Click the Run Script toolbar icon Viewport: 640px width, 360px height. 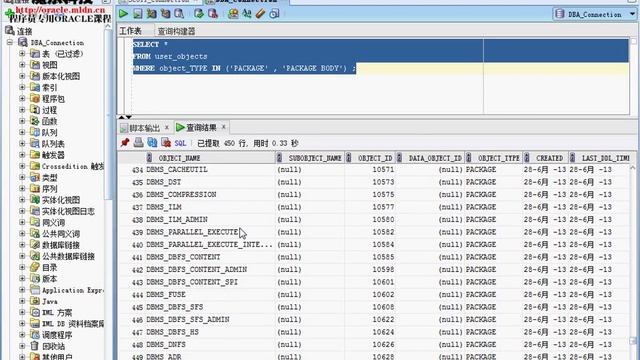click(x=138, y=14)
